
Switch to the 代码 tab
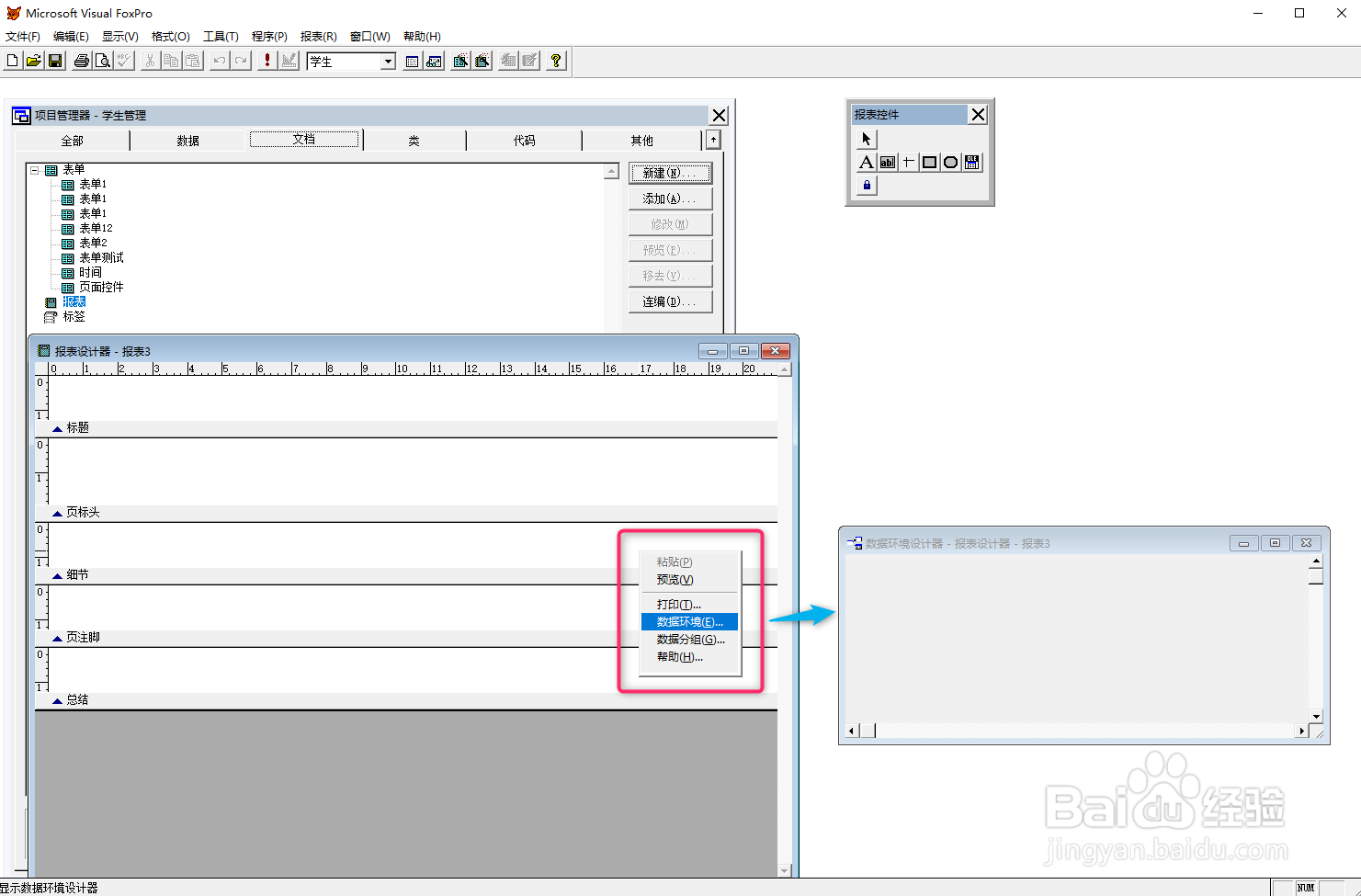[524, 141]
